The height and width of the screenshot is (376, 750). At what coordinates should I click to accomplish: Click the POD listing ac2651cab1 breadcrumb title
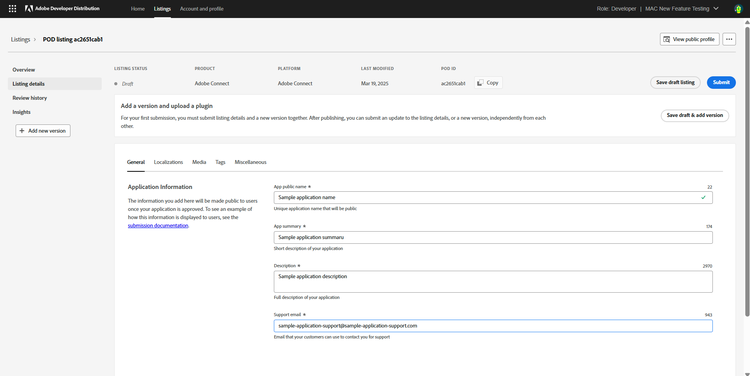(x=73, y=40)
